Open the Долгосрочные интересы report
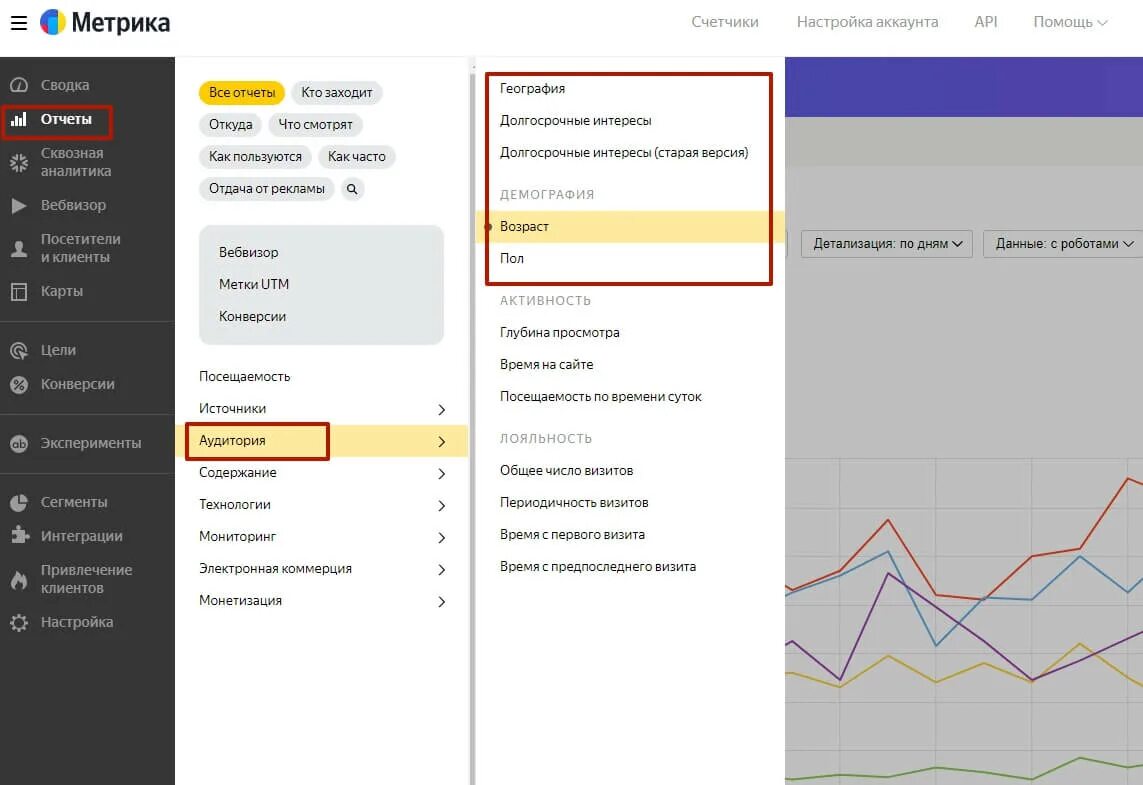The width and height of the screenshot is (1143, 785). point(575,120)
